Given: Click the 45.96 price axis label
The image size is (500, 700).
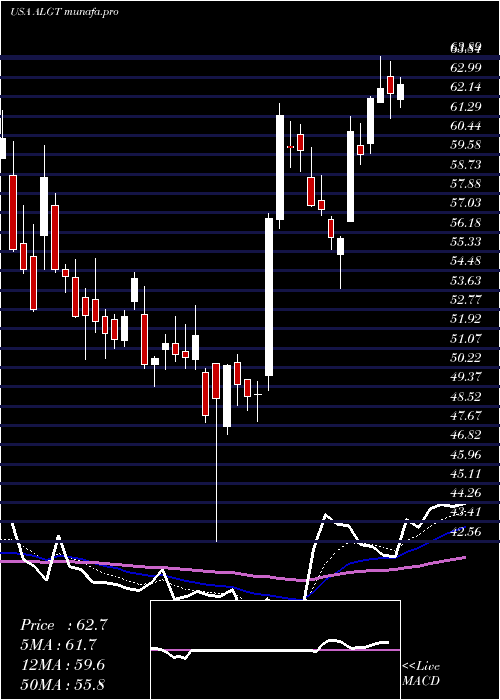Looking at the screenshot, I should [466, 455].
